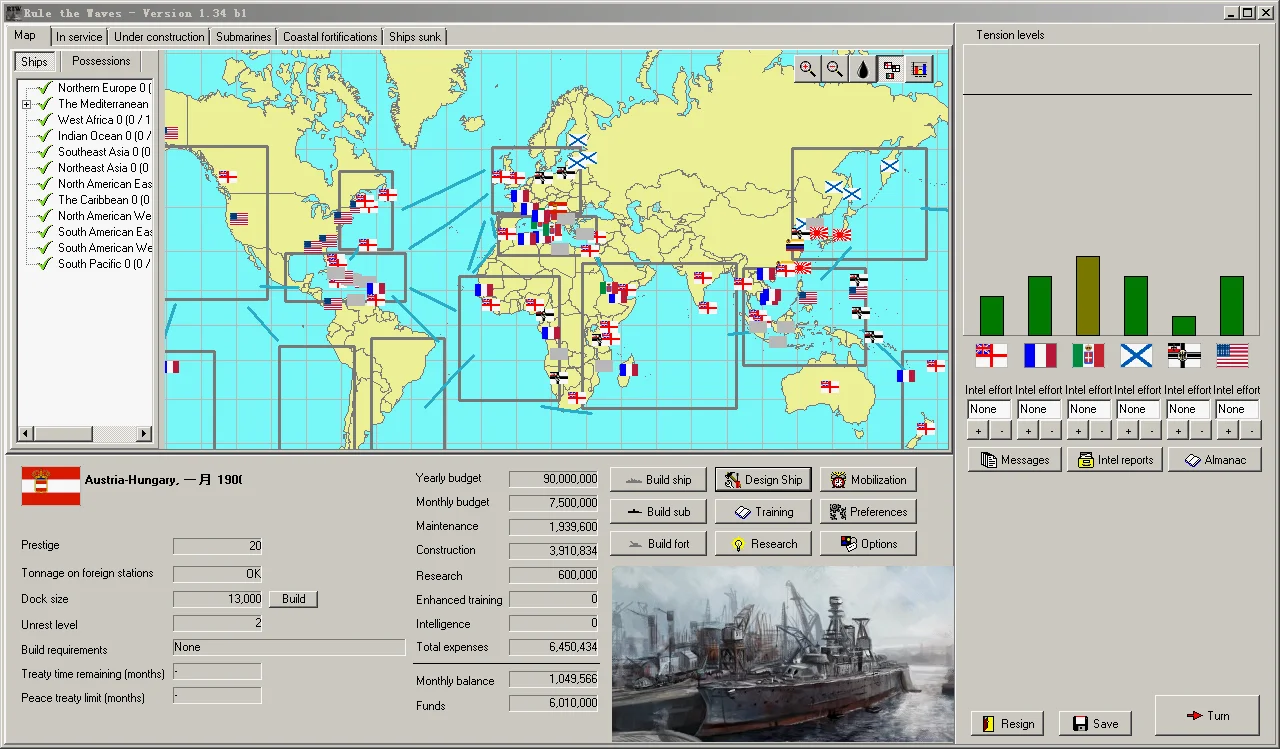Open the Almanac
Image resolution: width=1280 pixels, height=749 pixels.
1215,460
